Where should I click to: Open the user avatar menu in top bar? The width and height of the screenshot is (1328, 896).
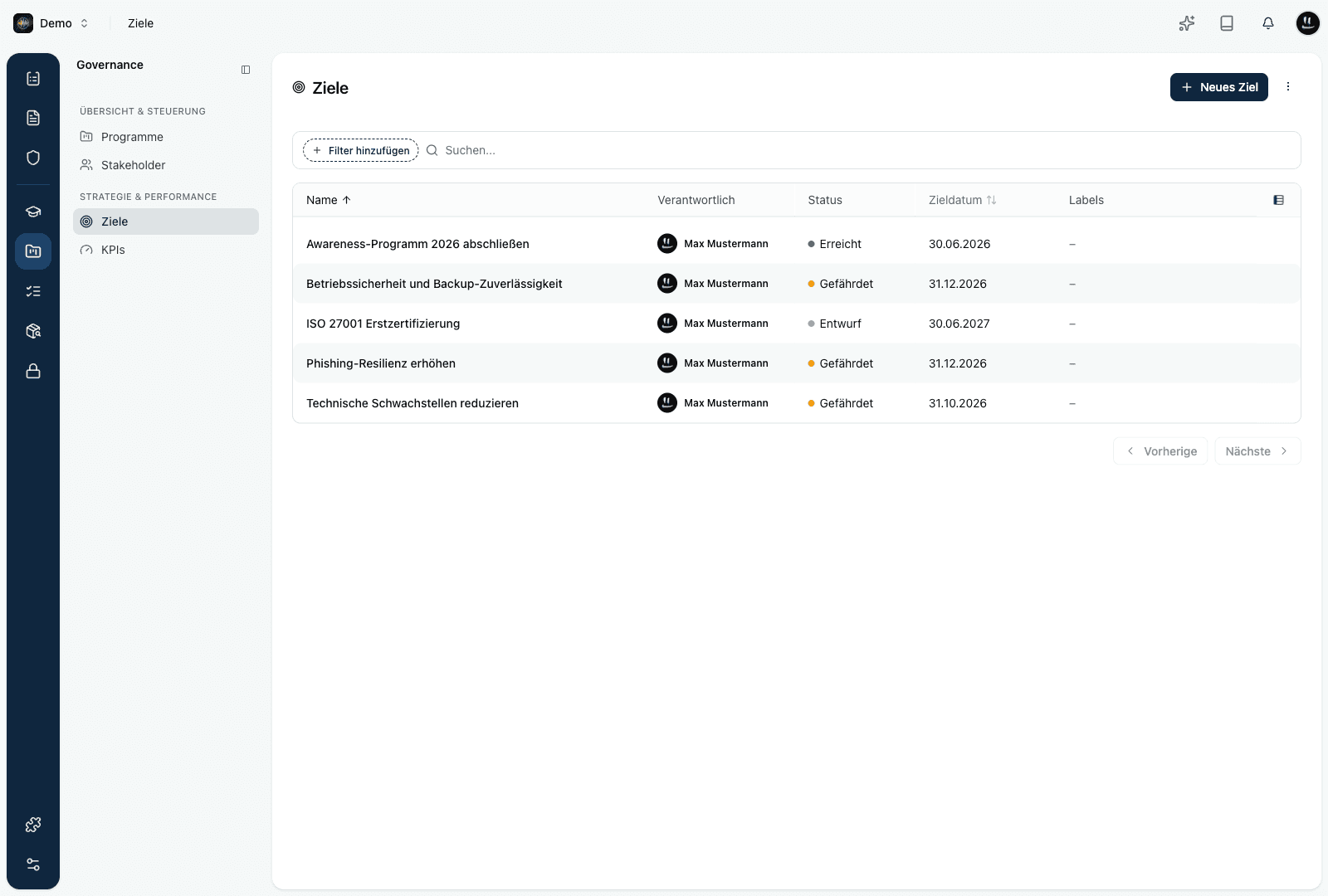tap(1308, 23)
